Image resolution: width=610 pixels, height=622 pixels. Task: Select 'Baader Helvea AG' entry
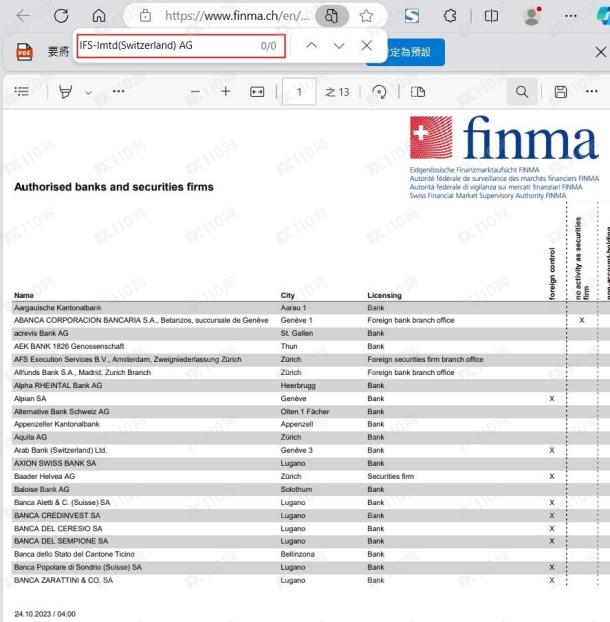coord(44,476)
